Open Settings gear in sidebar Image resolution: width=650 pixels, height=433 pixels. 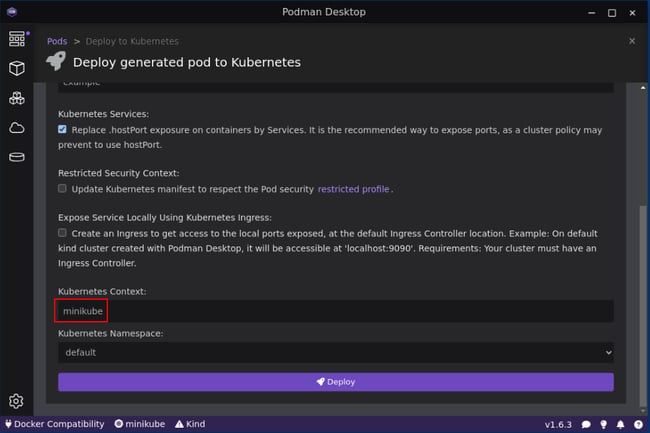pos(16,401)
